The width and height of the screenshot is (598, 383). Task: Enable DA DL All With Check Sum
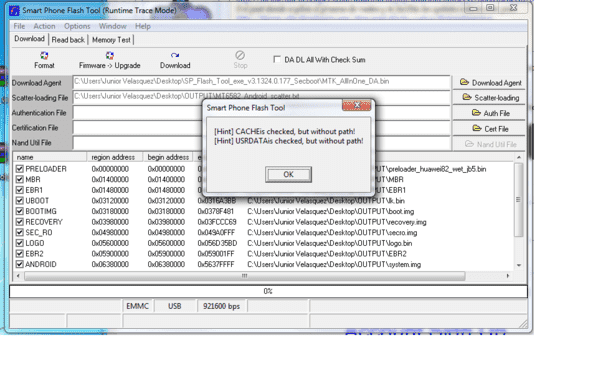tap(277, 59)
